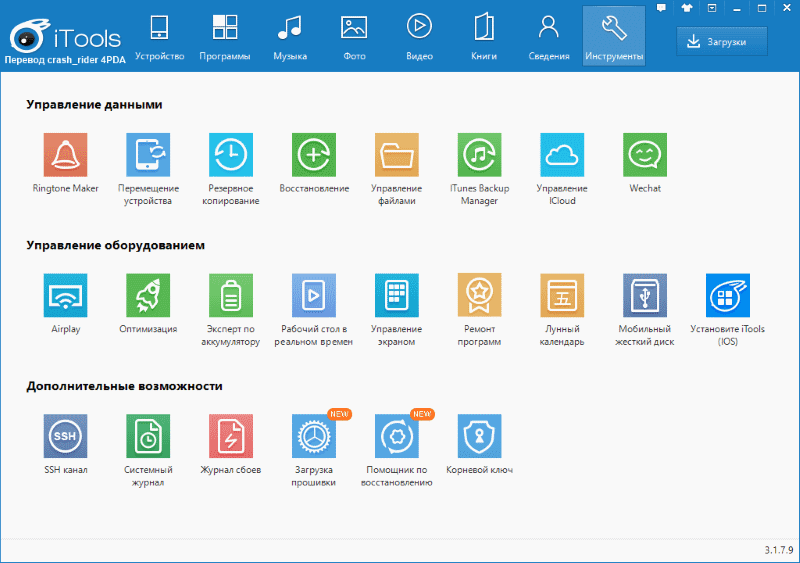The height and width of the screenshot is (563, 800).
Task: Click the Загрузки downloads button
Action: click(x=722, y=40)
